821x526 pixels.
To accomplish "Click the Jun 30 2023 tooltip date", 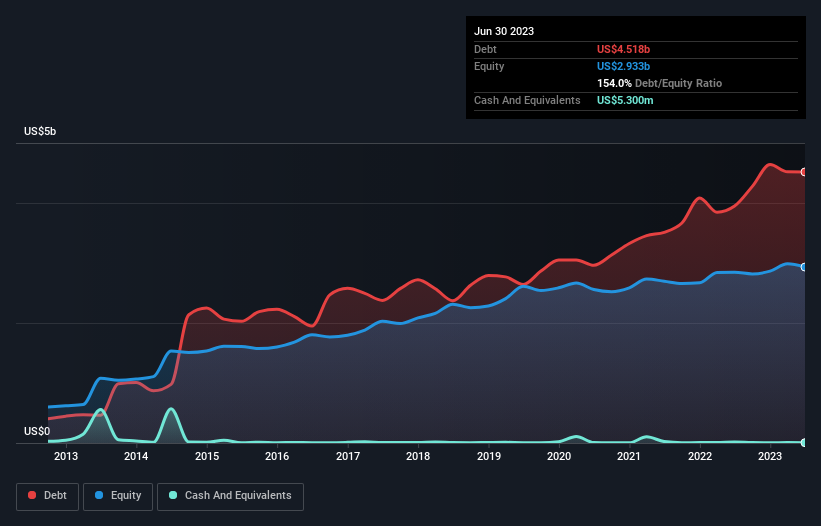I will pos(504,31).
